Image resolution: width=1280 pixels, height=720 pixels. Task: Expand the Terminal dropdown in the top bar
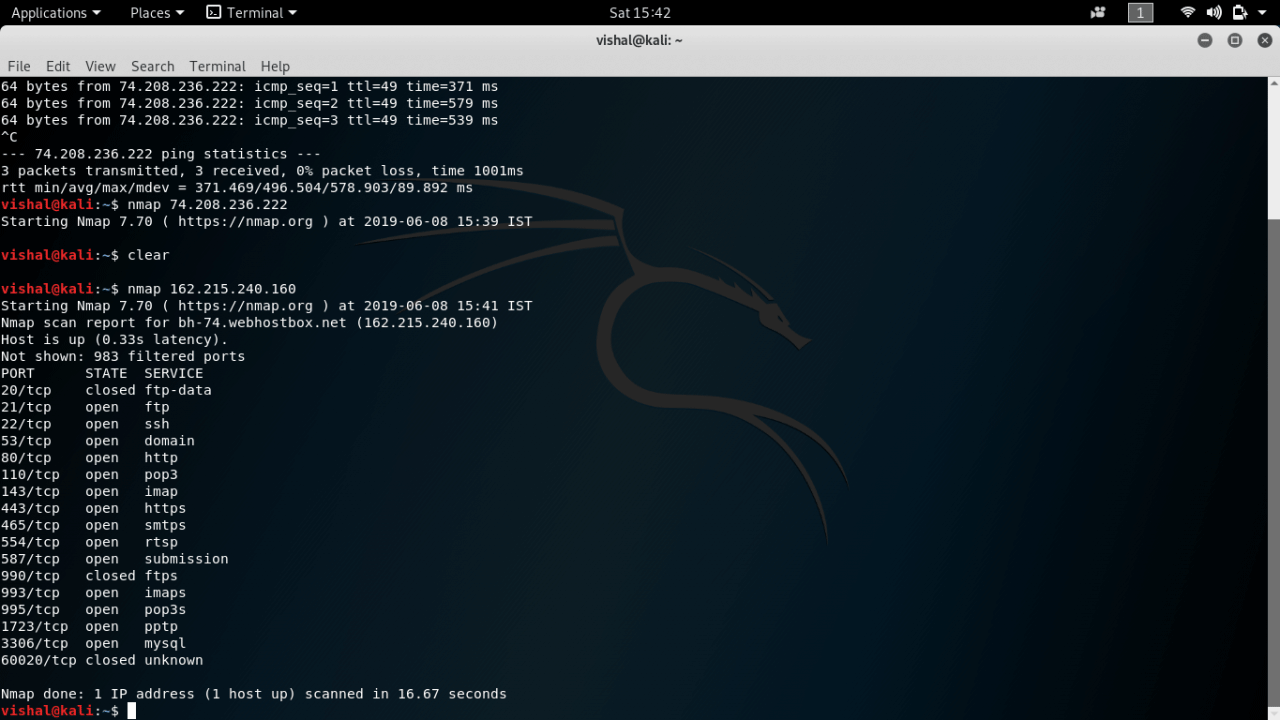[x=292, y=12]
